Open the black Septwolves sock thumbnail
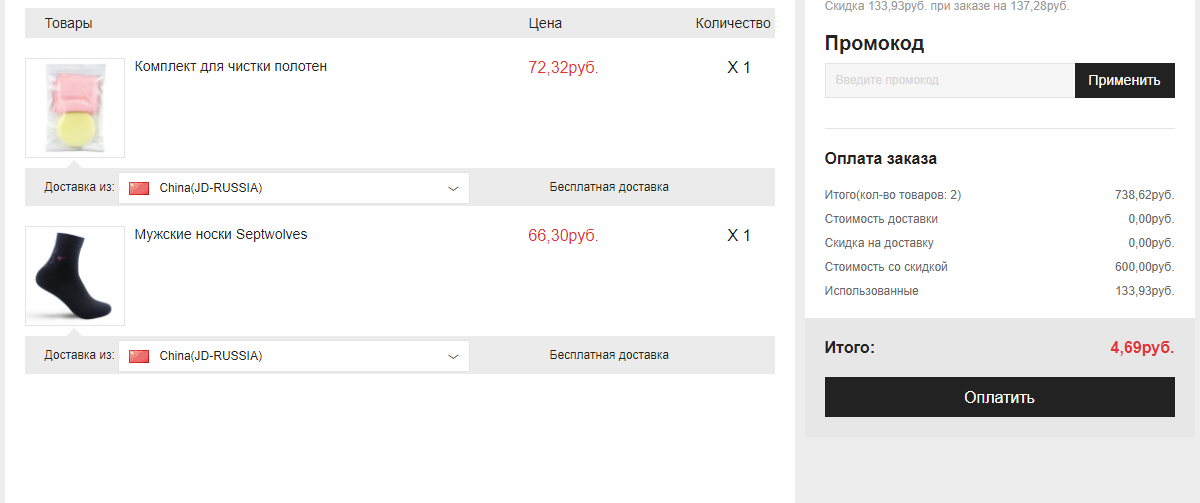 [75, 276]
